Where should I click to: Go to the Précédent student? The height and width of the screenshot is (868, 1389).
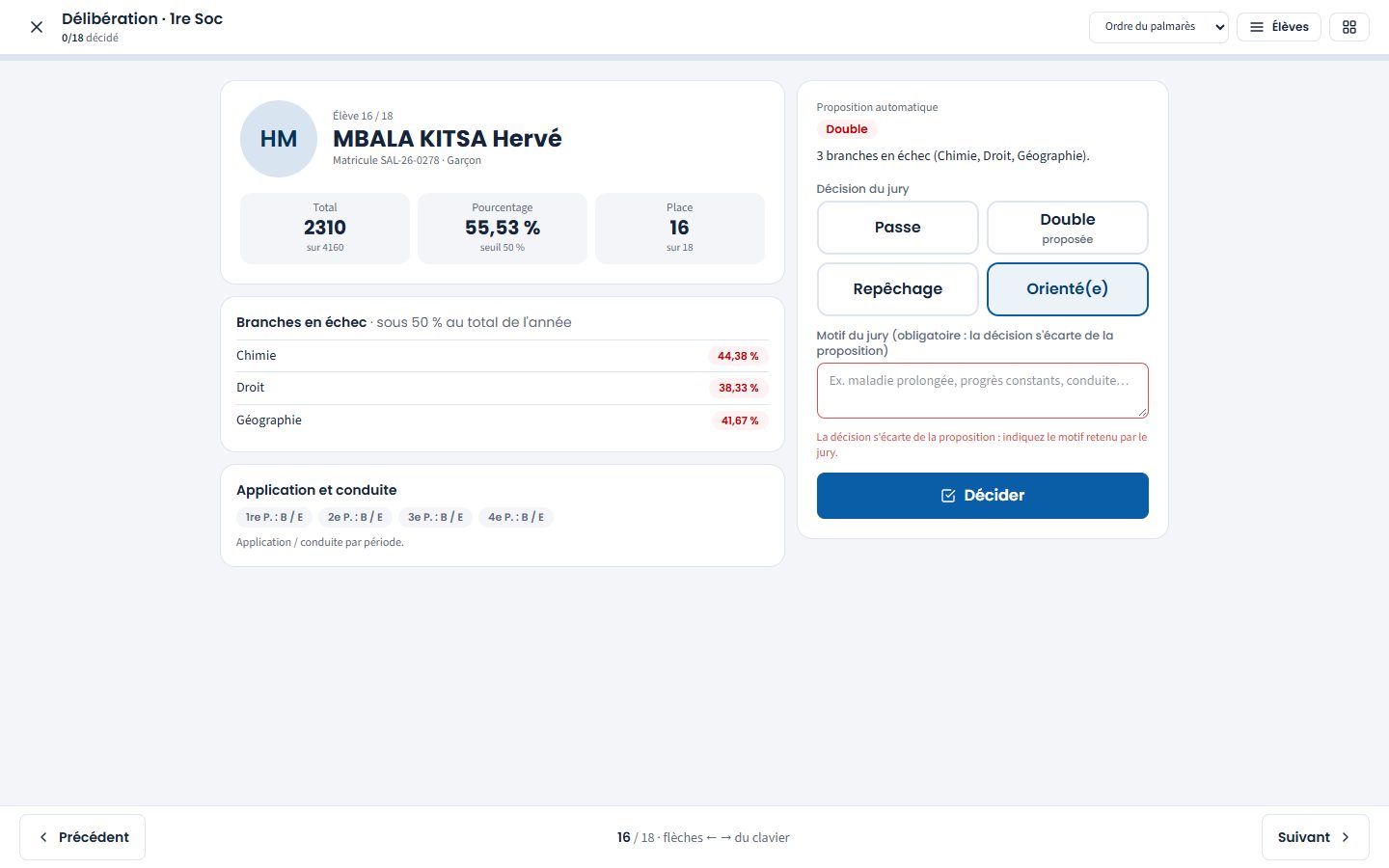point(83,837)
